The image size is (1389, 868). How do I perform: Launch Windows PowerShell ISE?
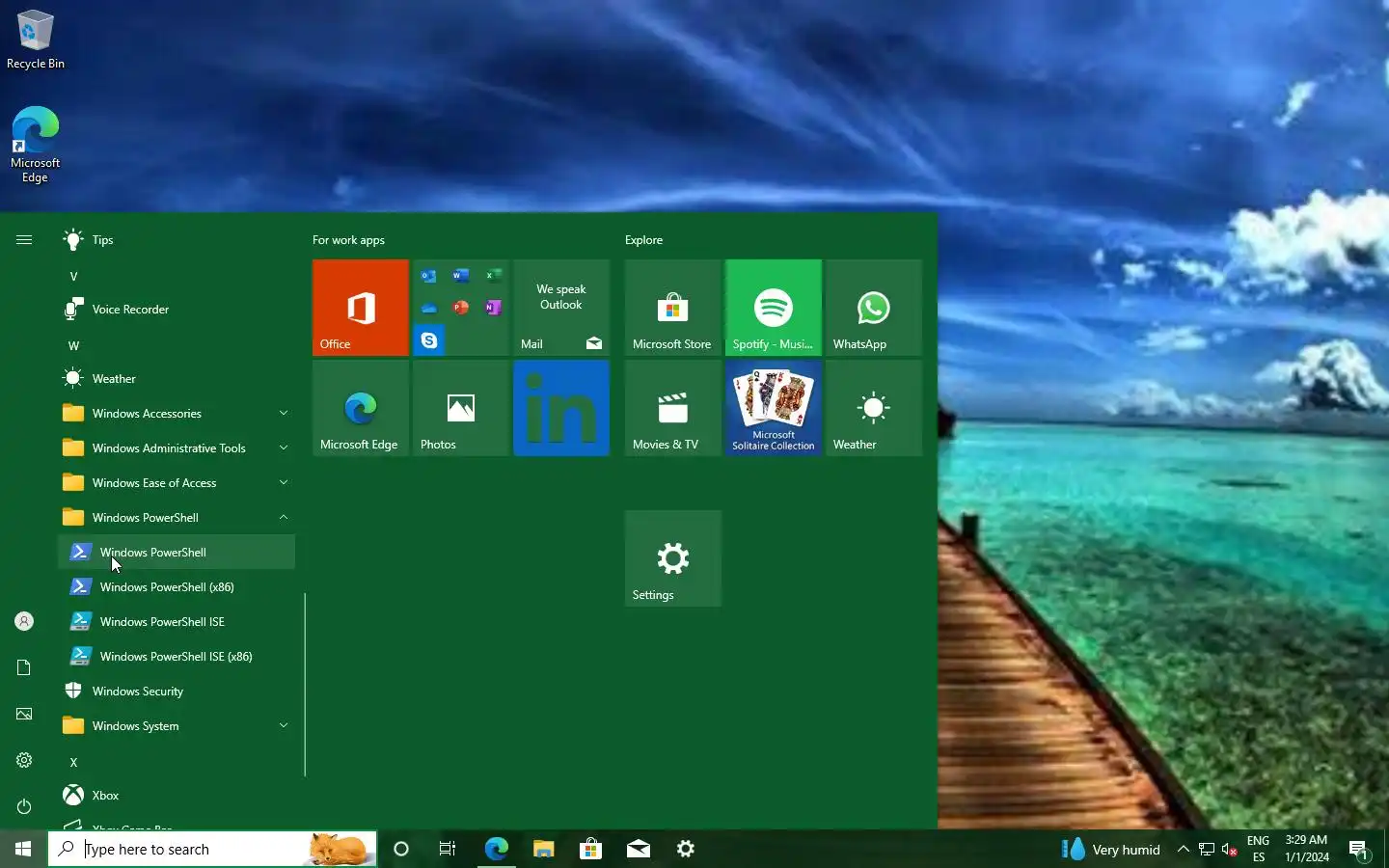177,621
